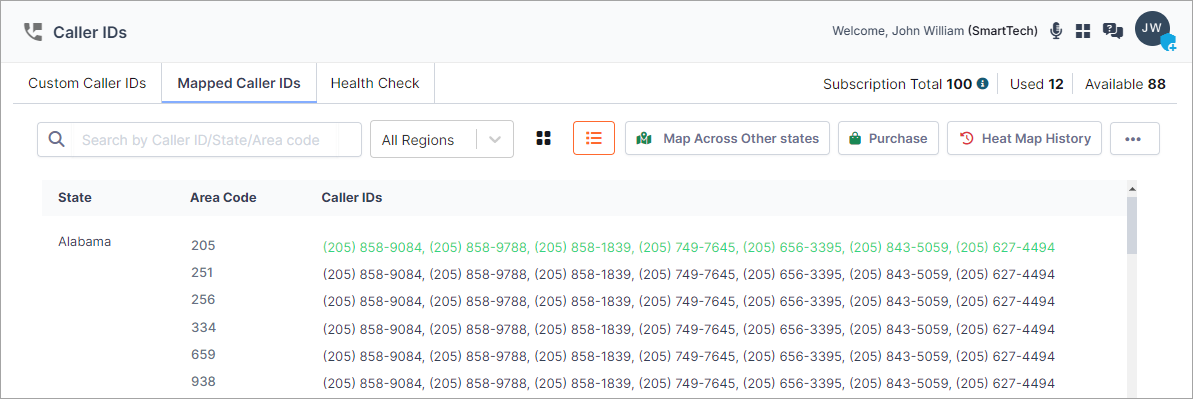This screenshot has width=1193, height=399.
Task: Click the scrollbar up arrow
Action: (x=1131, y=189)
